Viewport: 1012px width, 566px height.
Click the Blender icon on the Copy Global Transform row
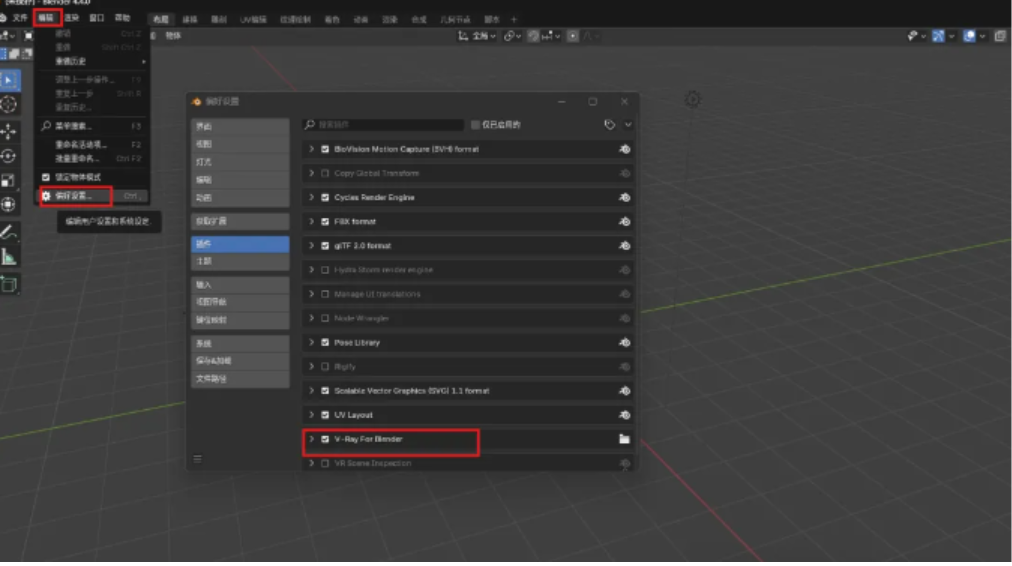(x=624, y=173)
